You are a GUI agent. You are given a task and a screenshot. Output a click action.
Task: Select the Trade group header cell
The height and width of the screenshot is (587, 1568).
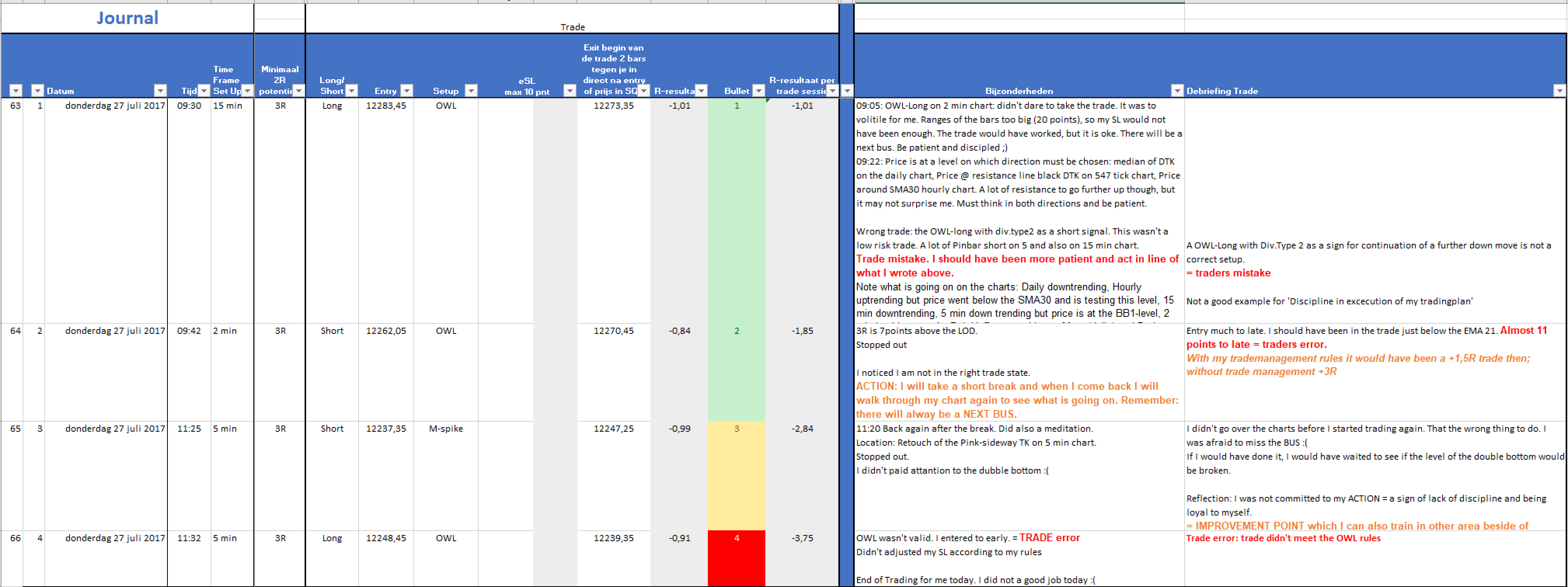tap(572, 18)
